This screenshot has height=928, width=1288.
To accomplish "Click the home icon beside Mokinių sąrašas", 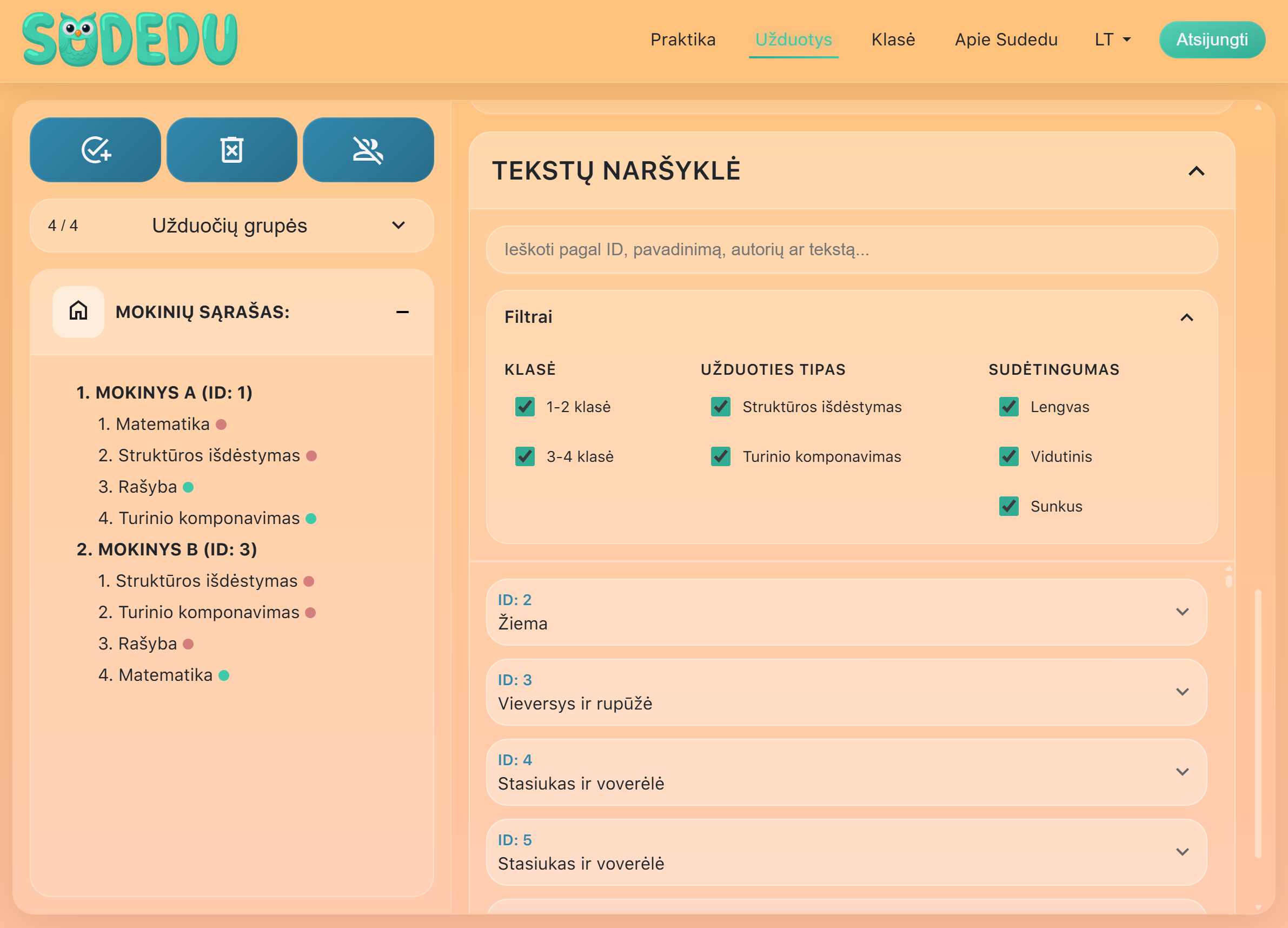I will tap(78, 312).
